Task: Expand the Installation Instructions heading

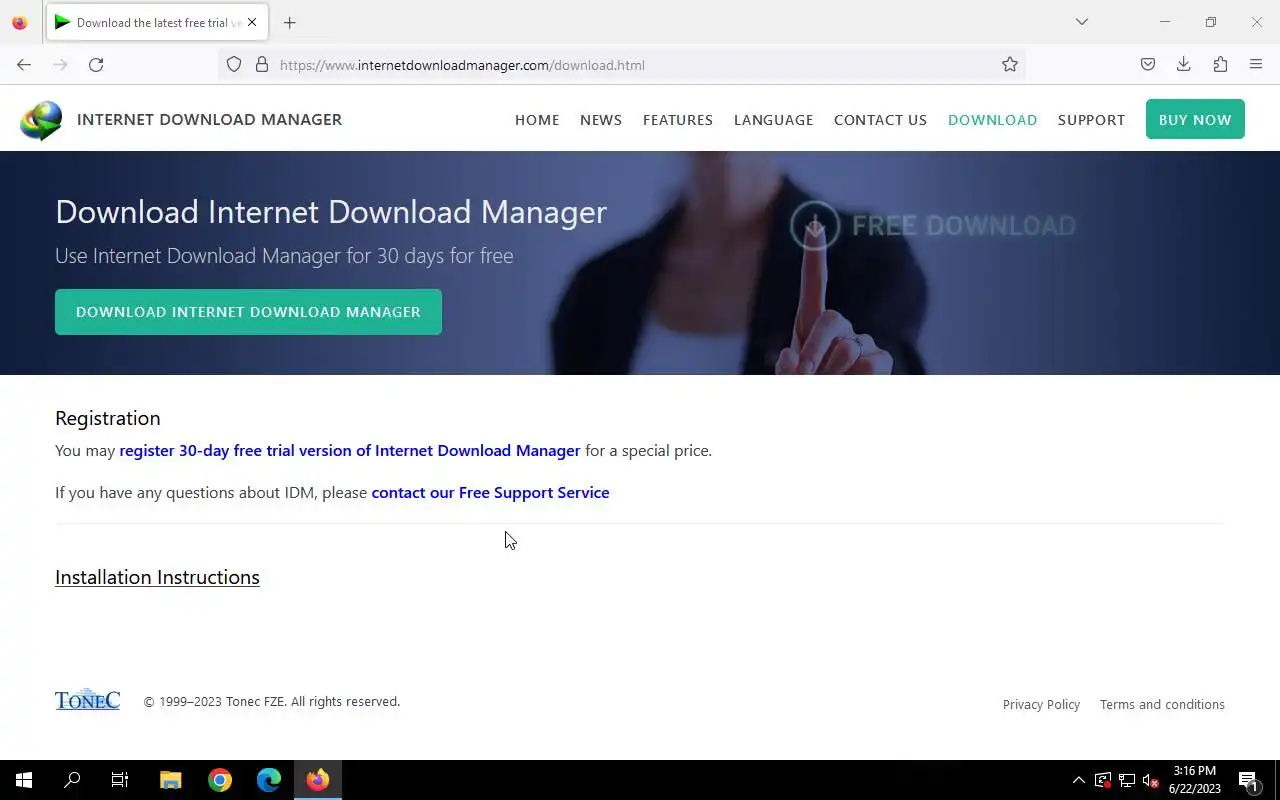Action: pos(157,577)
